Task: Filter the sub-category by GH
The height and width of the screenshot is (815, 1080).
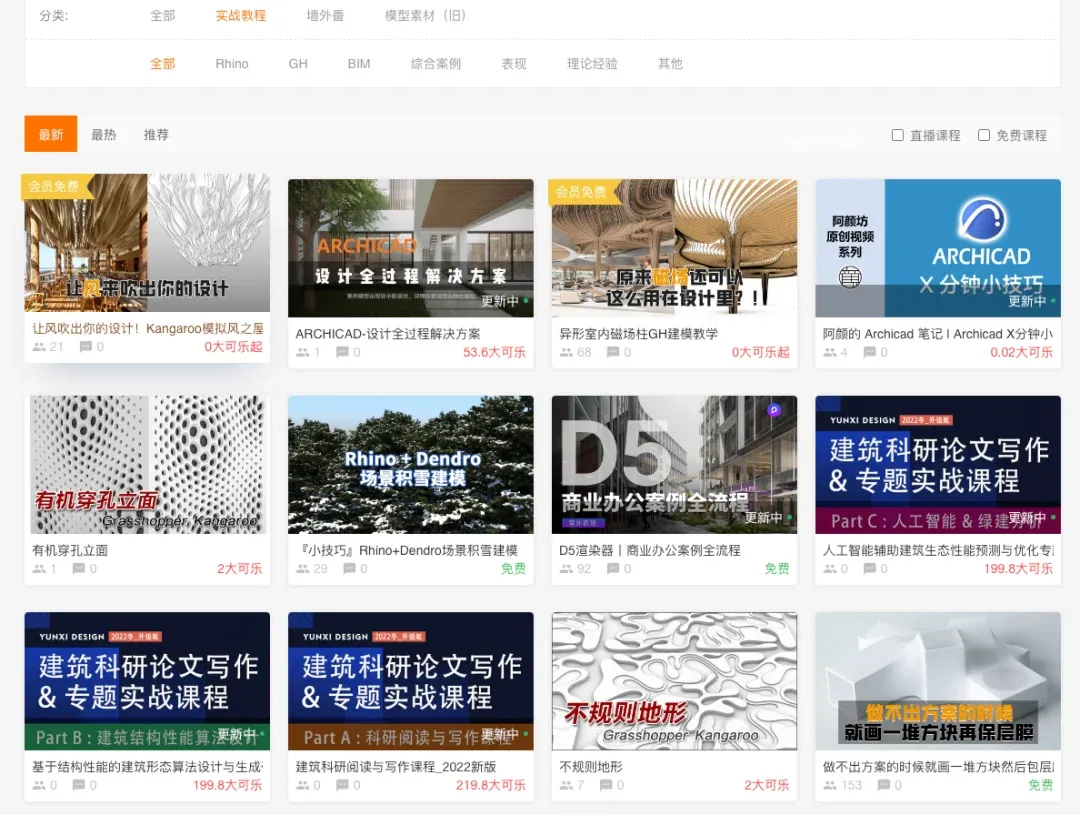Action: tap(298, 63)
